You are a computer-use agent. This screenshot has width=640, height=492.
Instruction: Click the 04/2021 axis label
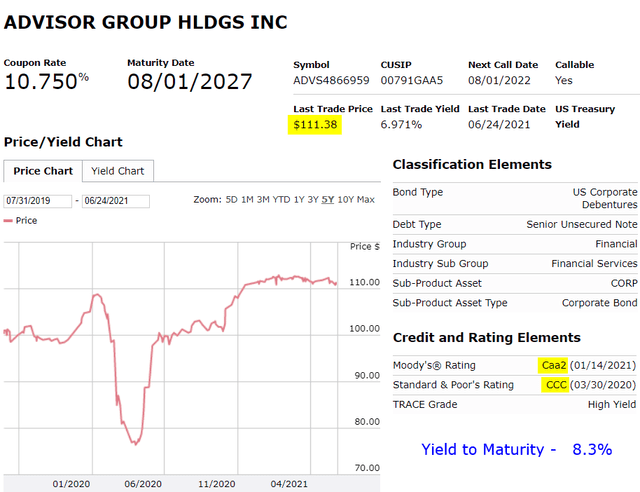[289, 484]
